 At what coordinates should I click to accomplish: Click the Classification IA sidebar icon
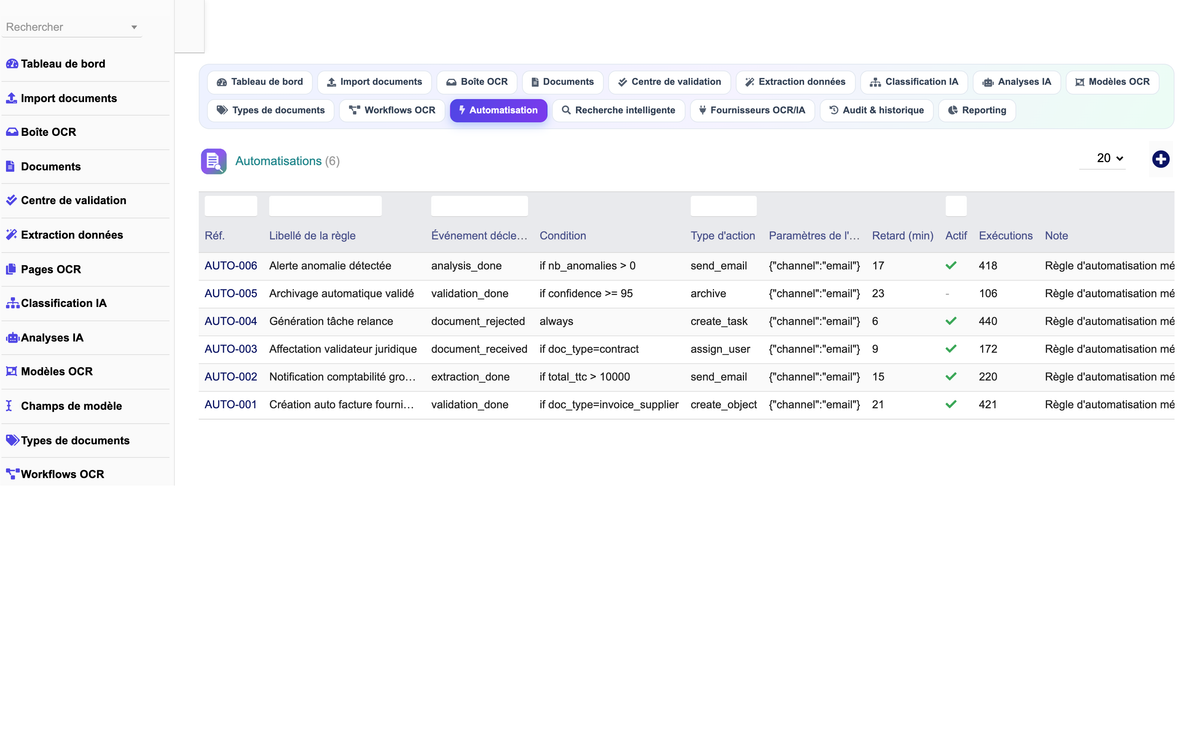click(13, 303)
